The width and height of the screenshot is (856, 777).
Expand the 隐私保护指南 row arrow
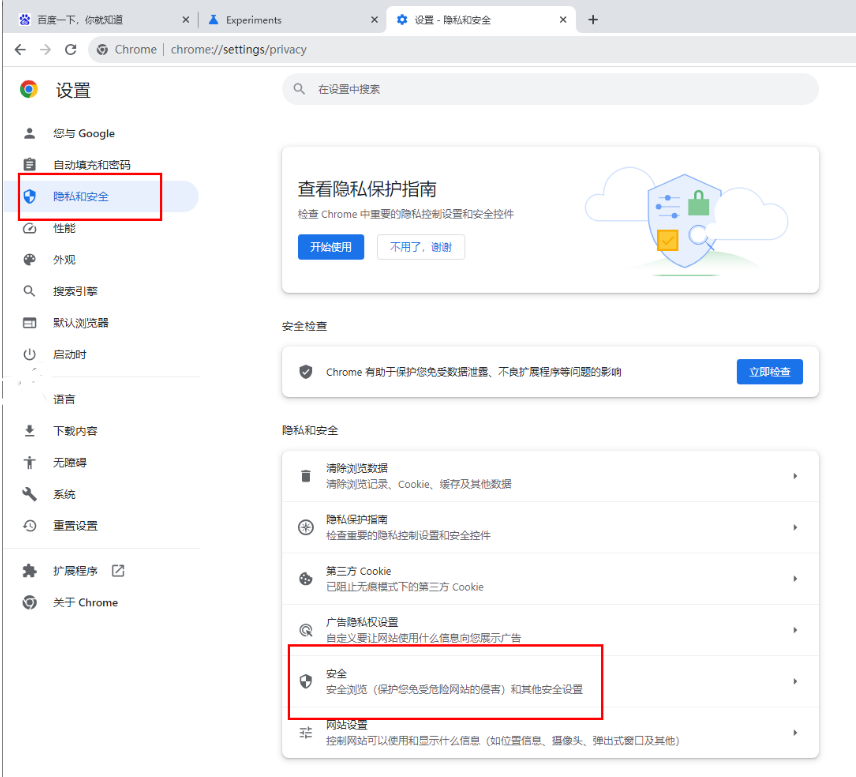point(795,527)
